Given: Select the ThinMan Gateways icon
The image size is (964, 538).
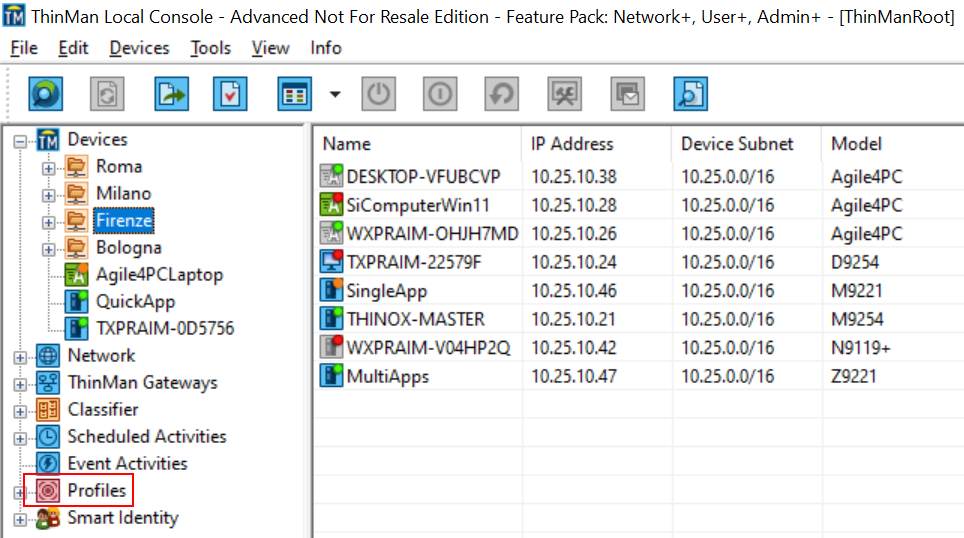Looking at the screenshot, I should [x=48, y=383].
